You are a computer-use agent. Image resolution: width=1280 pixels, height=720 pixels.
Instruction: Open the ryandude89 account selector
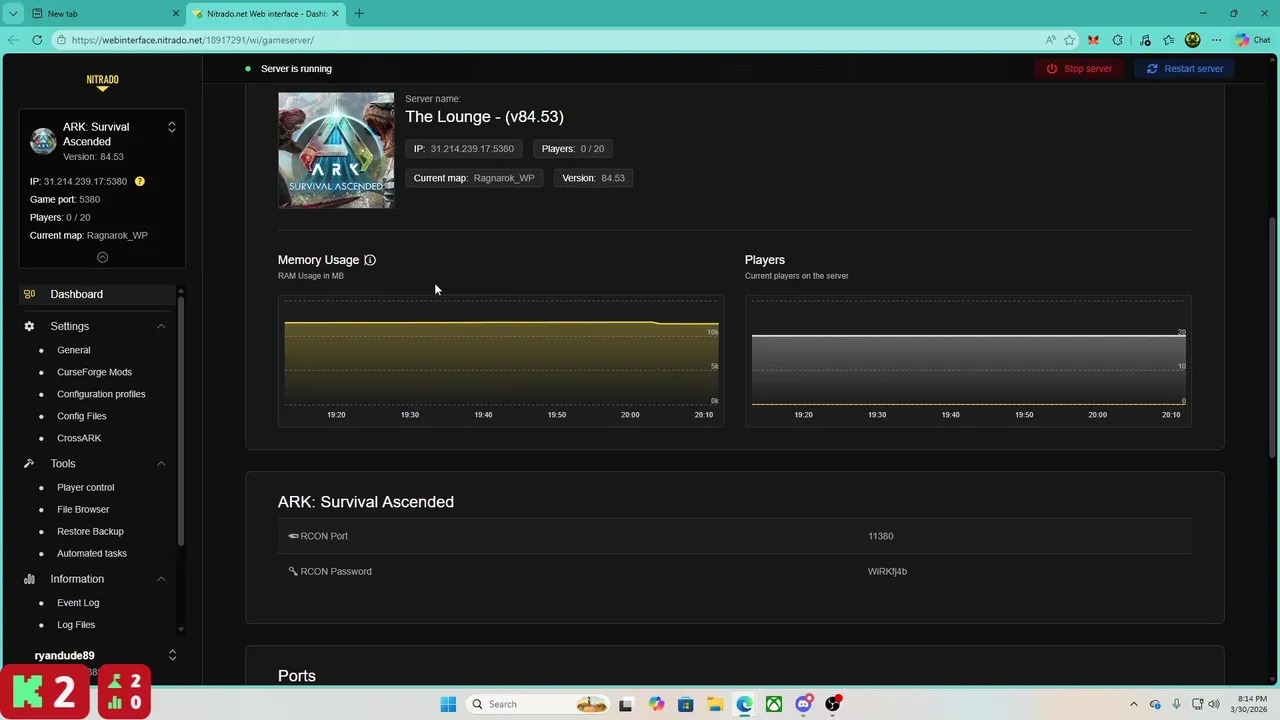pyautogui.click(x=172, y=655)
